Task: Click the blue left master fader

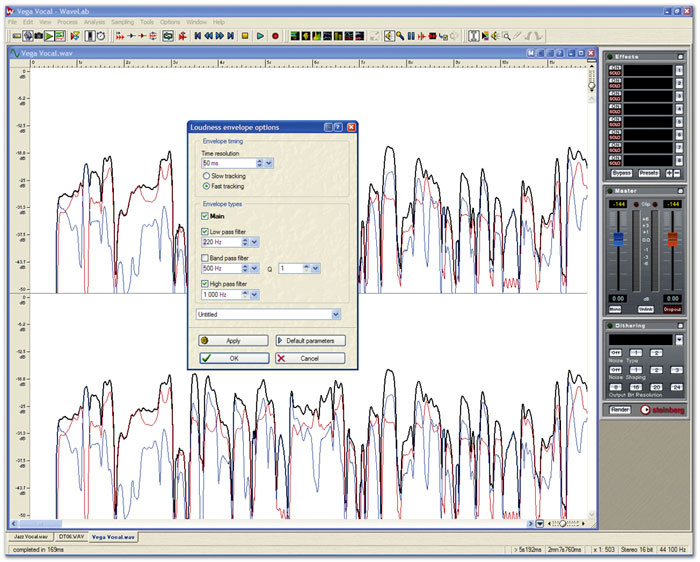Action: pos(618,239)
